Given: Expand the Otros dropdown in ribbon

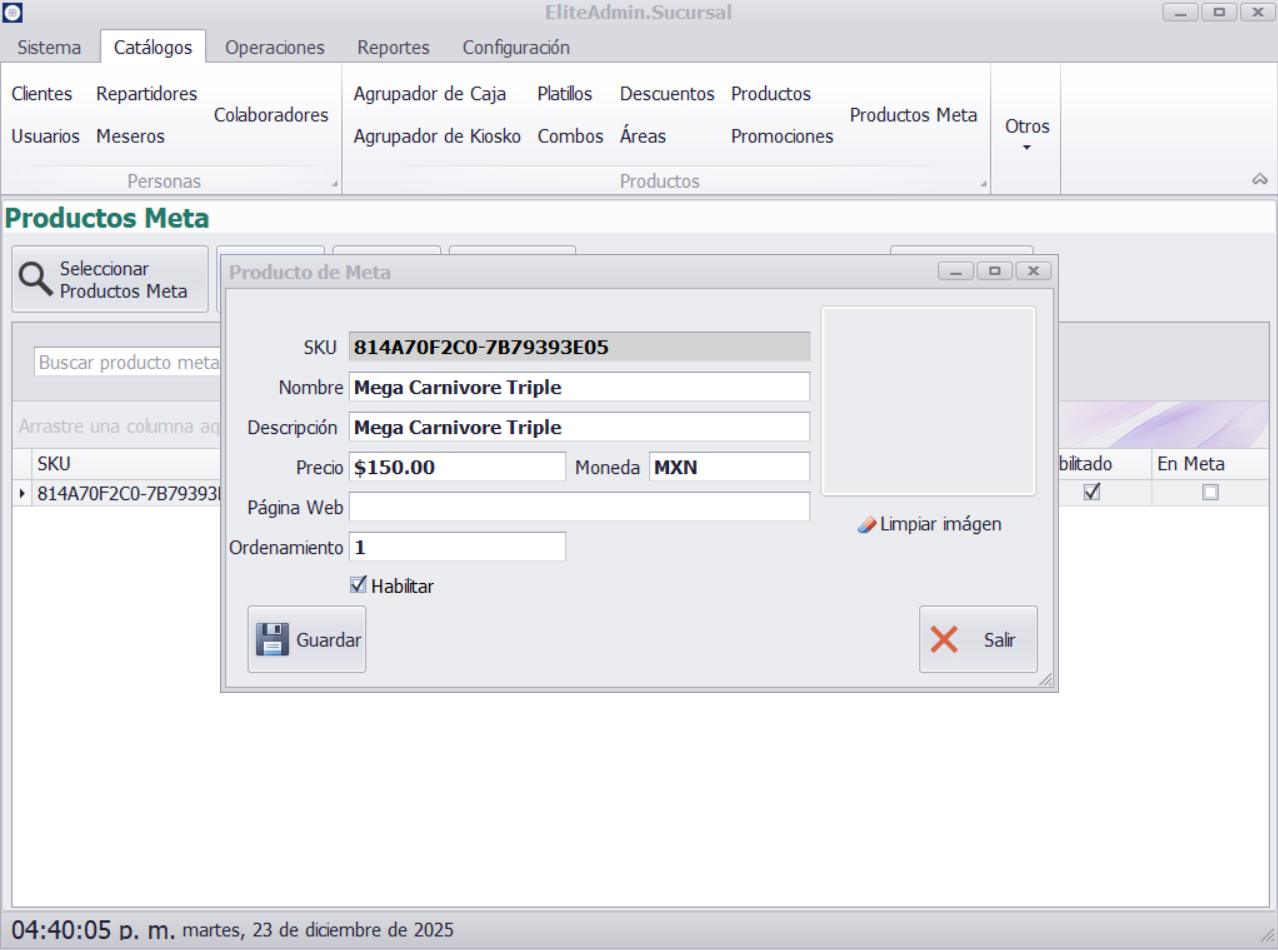Looking at the screenshot, I should [x=1026, y=135].
